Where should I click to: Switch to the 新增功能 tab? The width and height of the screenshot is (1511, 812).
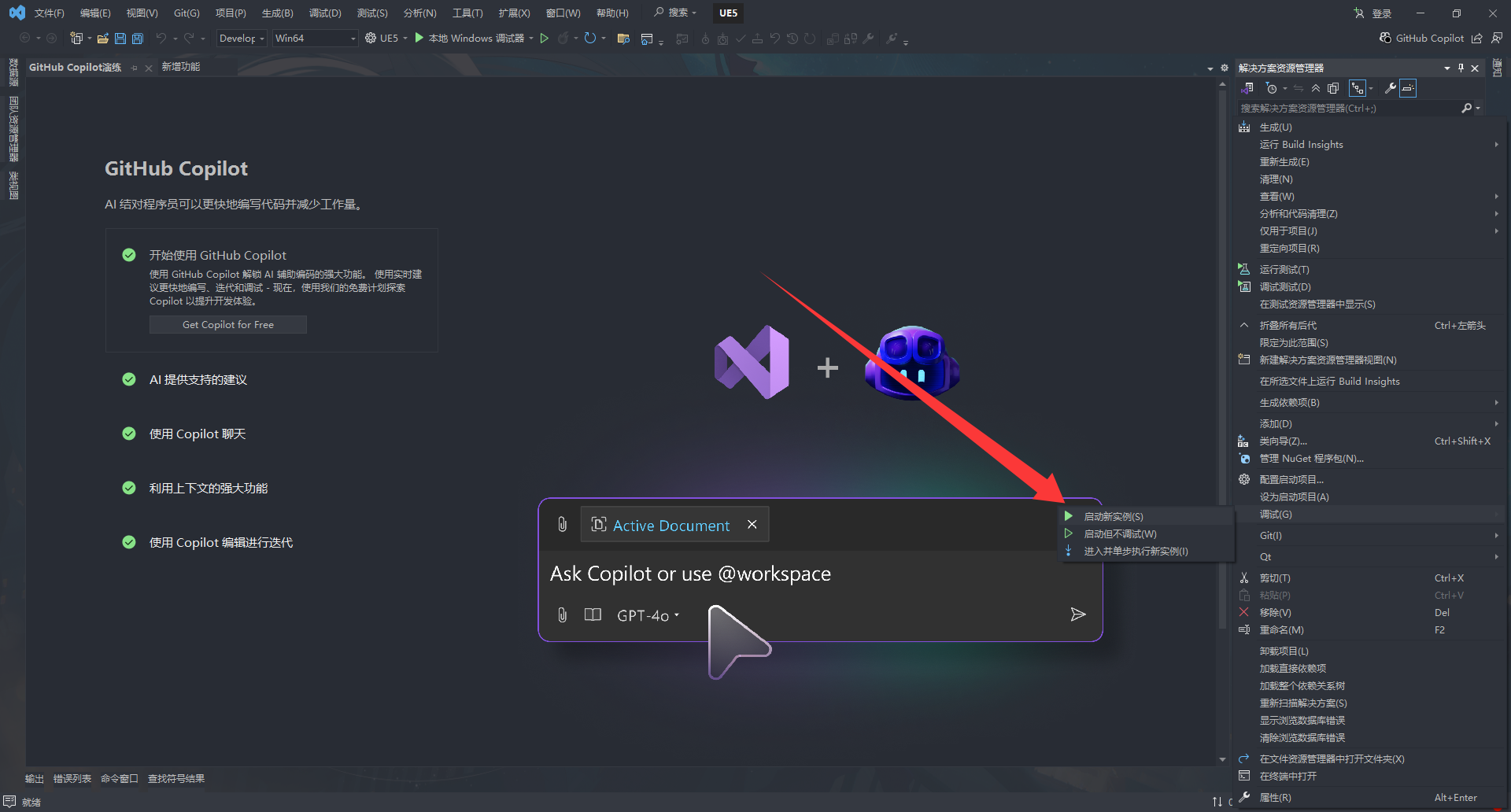point(181,67)
